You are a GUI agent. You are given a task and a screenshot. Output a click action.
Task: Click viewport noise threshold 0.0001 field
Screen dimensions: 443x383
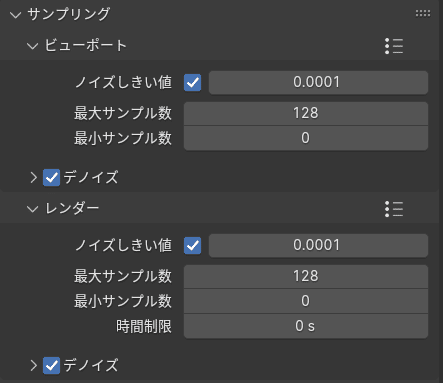(x=318, y=82)
